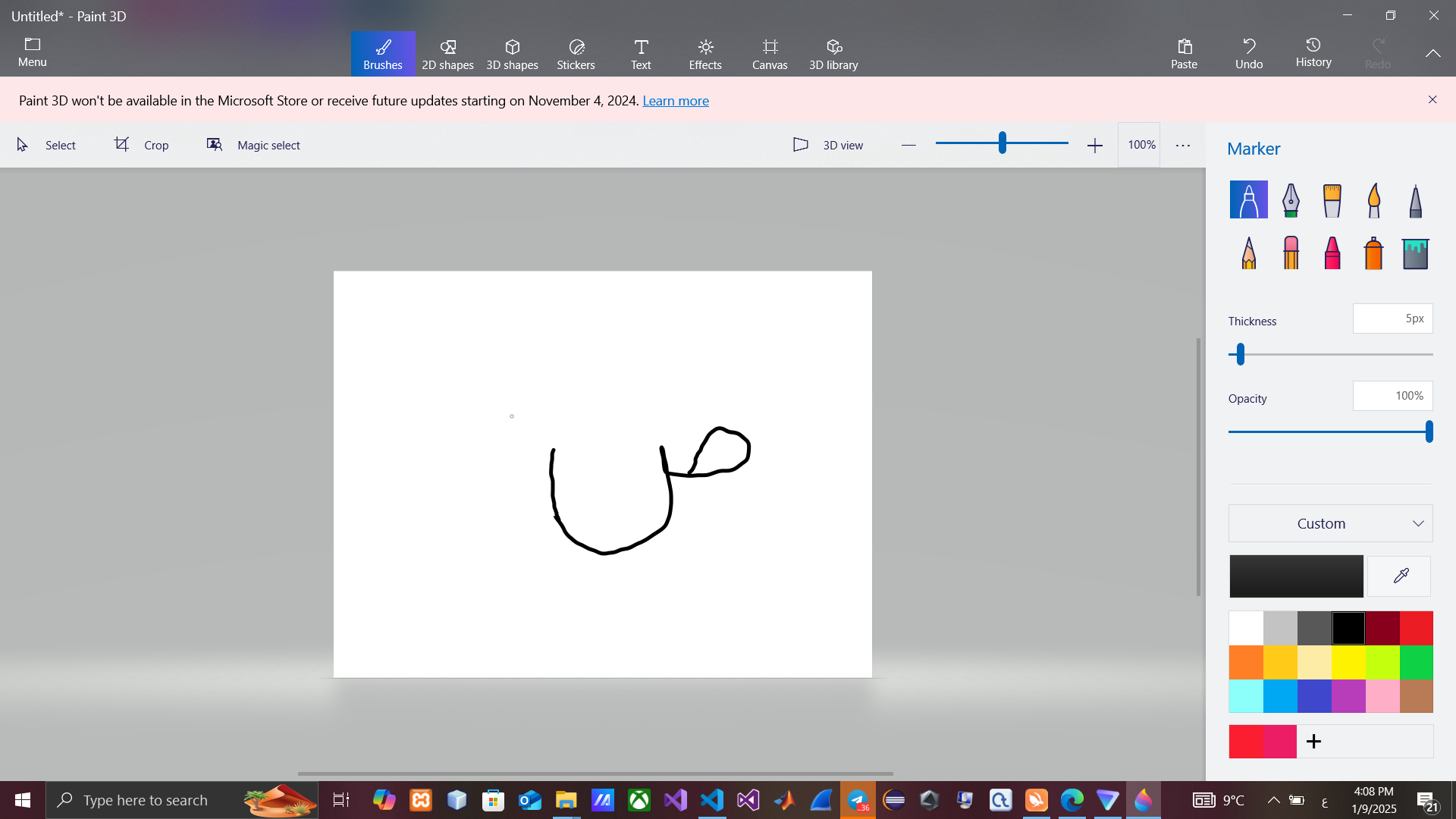Click the Magic select button

tap(254, 145)
